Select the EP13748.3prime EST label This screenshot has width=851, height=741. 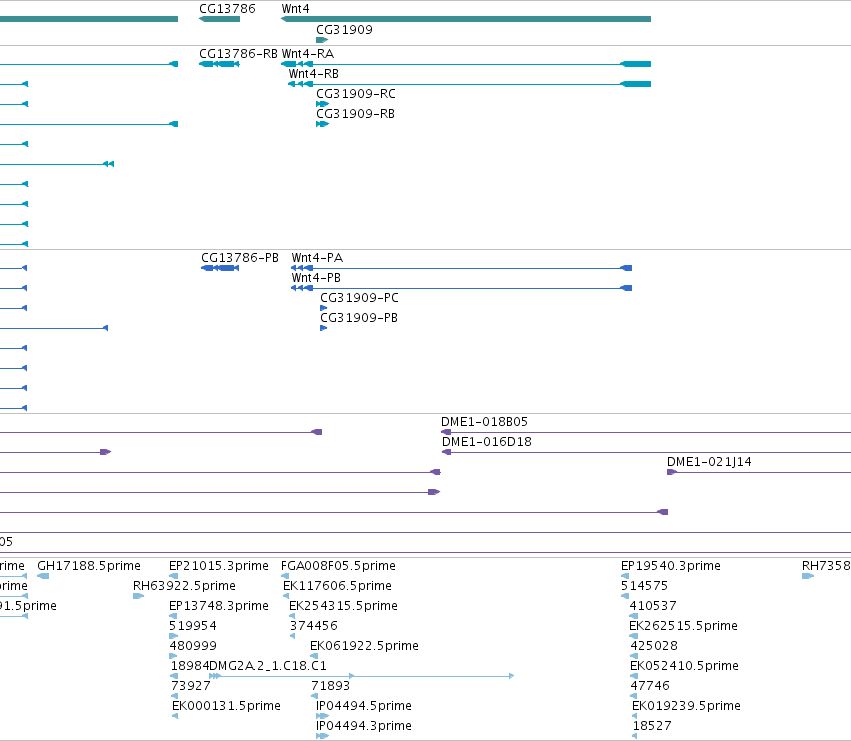click(x=219, y=606)
